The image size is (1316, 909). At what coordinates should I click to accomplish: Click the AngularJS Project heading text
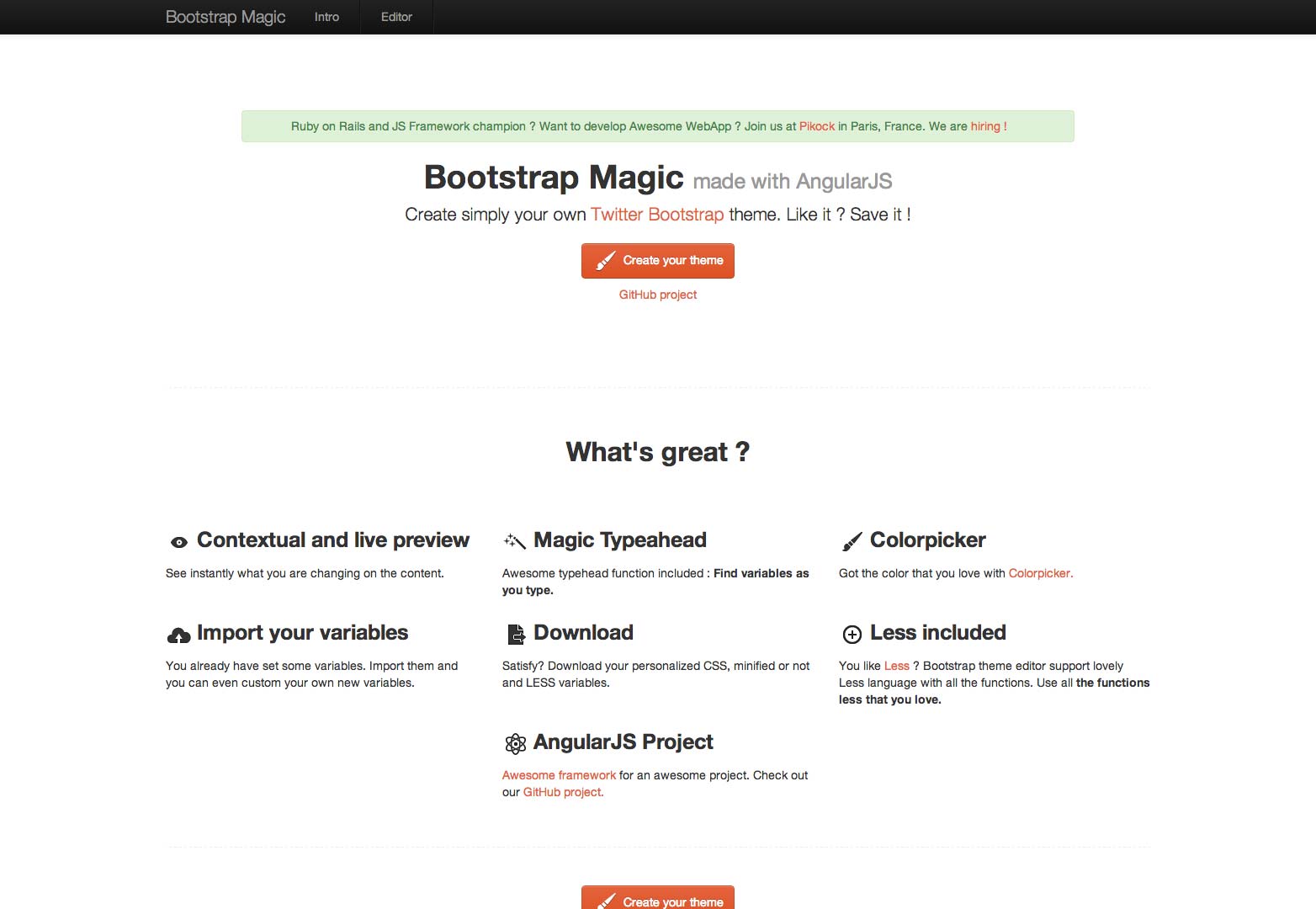click(x=624, y=742)
